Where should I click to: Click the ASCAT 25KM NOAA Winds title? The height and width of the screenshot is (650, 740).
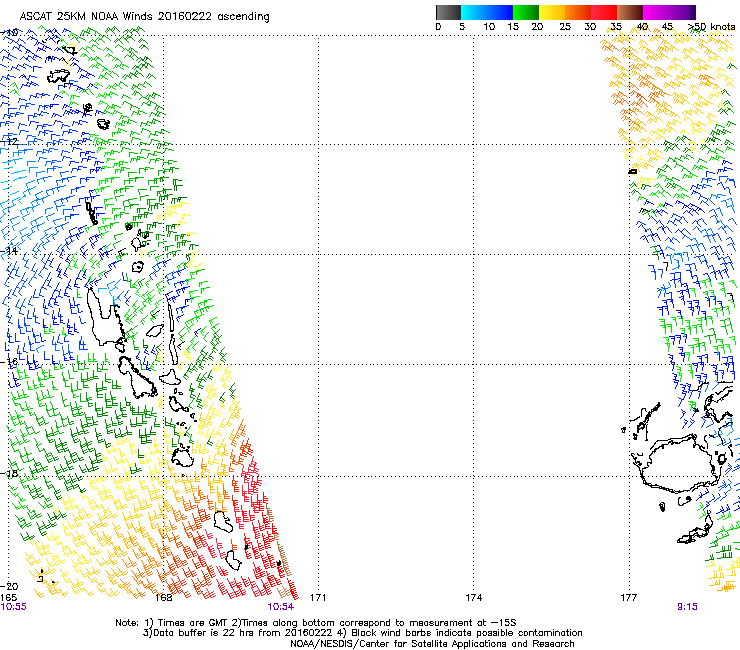point(144,17)
